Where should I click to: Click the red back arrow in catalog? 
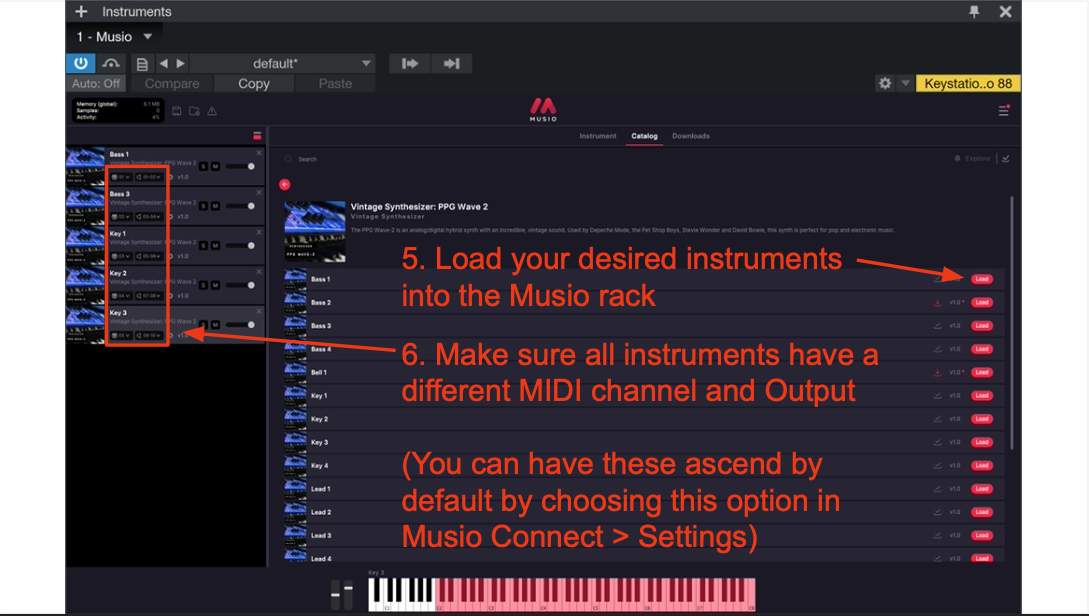coord(284,185)
